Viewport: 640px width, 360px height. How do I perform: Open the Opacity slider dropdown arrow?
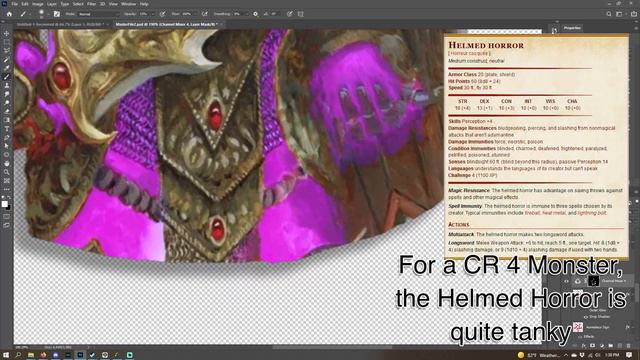coord(153,14)
